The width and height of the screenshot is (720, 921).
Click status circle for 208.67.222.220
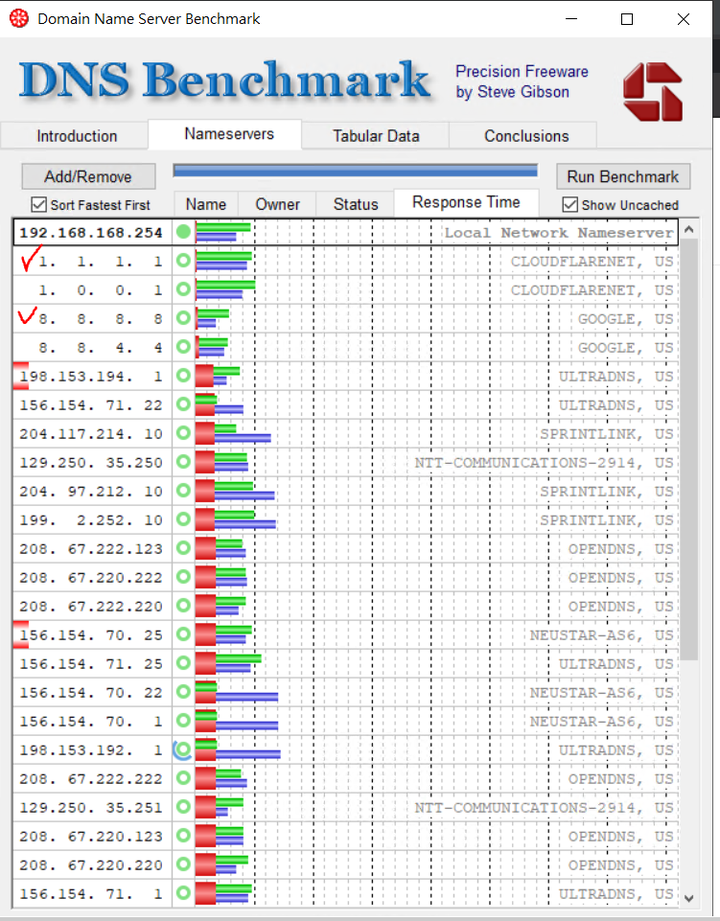tap(183, 606)
